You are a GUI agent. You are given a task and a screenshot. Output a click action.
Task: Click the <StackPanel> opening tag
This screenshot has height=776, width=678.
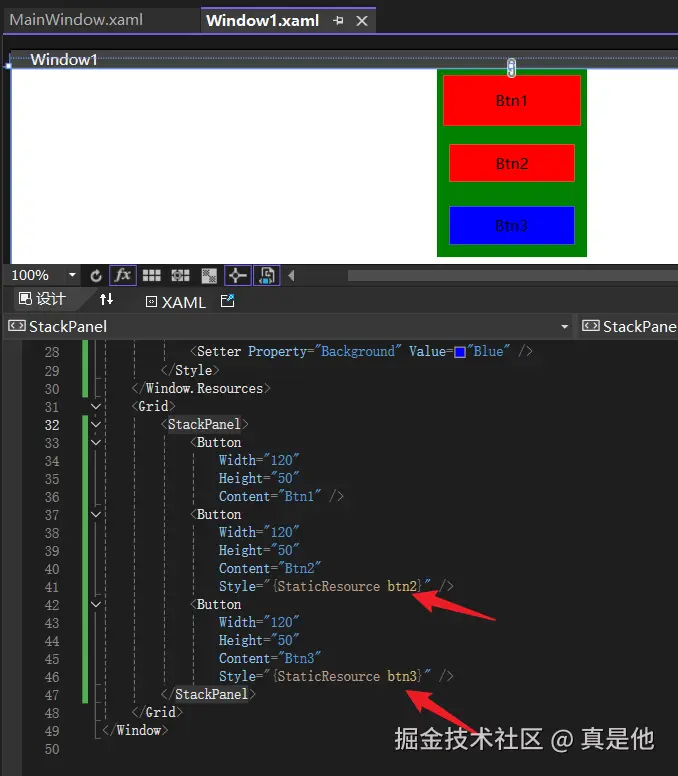204,424
